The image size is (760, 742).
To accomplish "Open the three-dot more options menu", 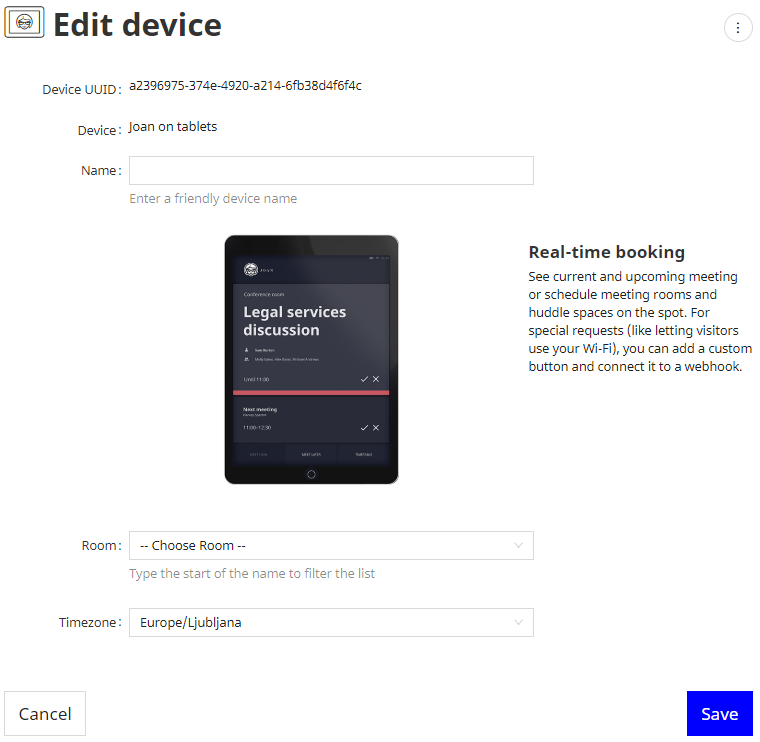I will click(x=738, y=28).
